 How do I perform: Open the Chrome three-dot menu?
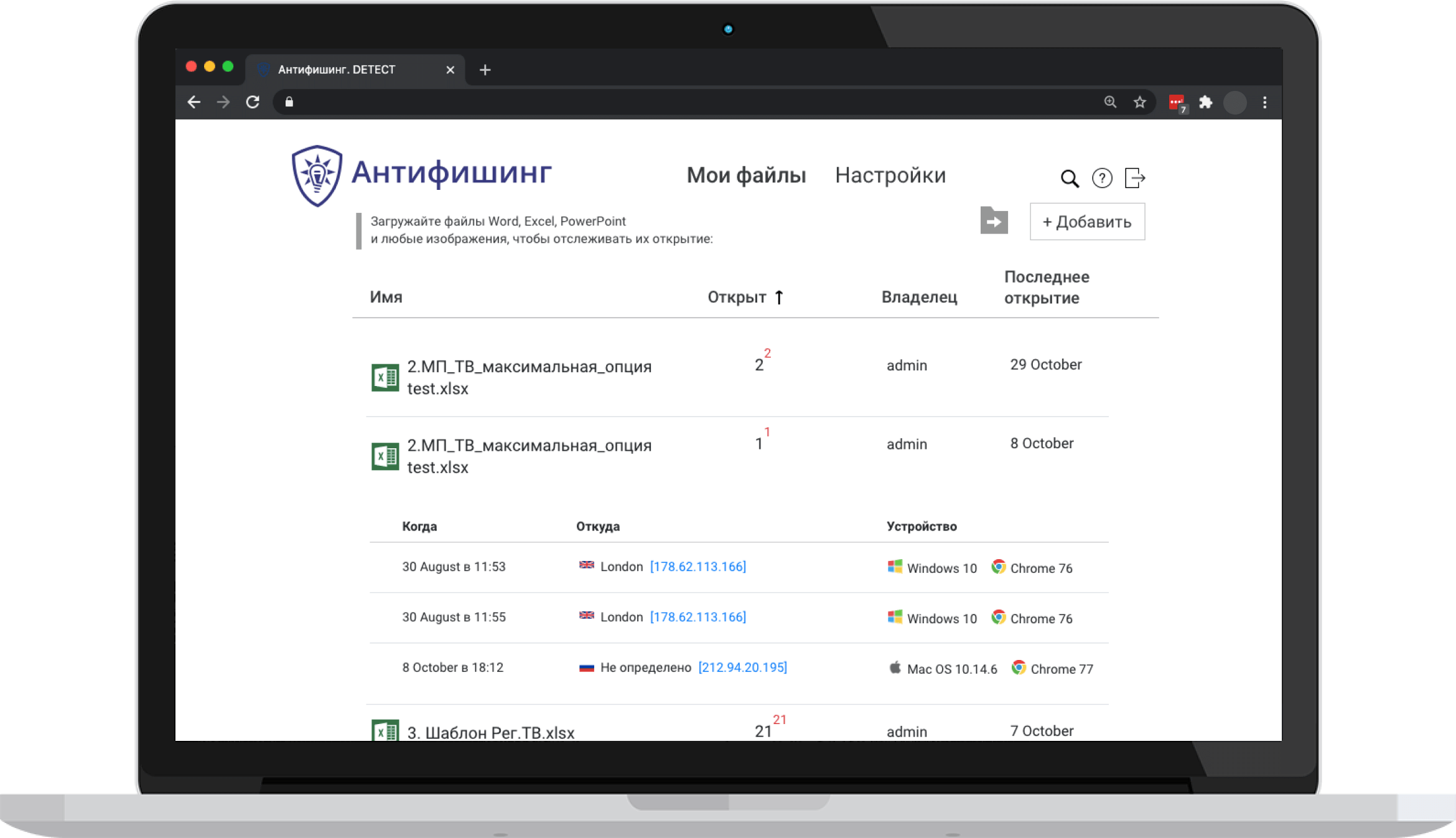click(x=1264, y=102)
